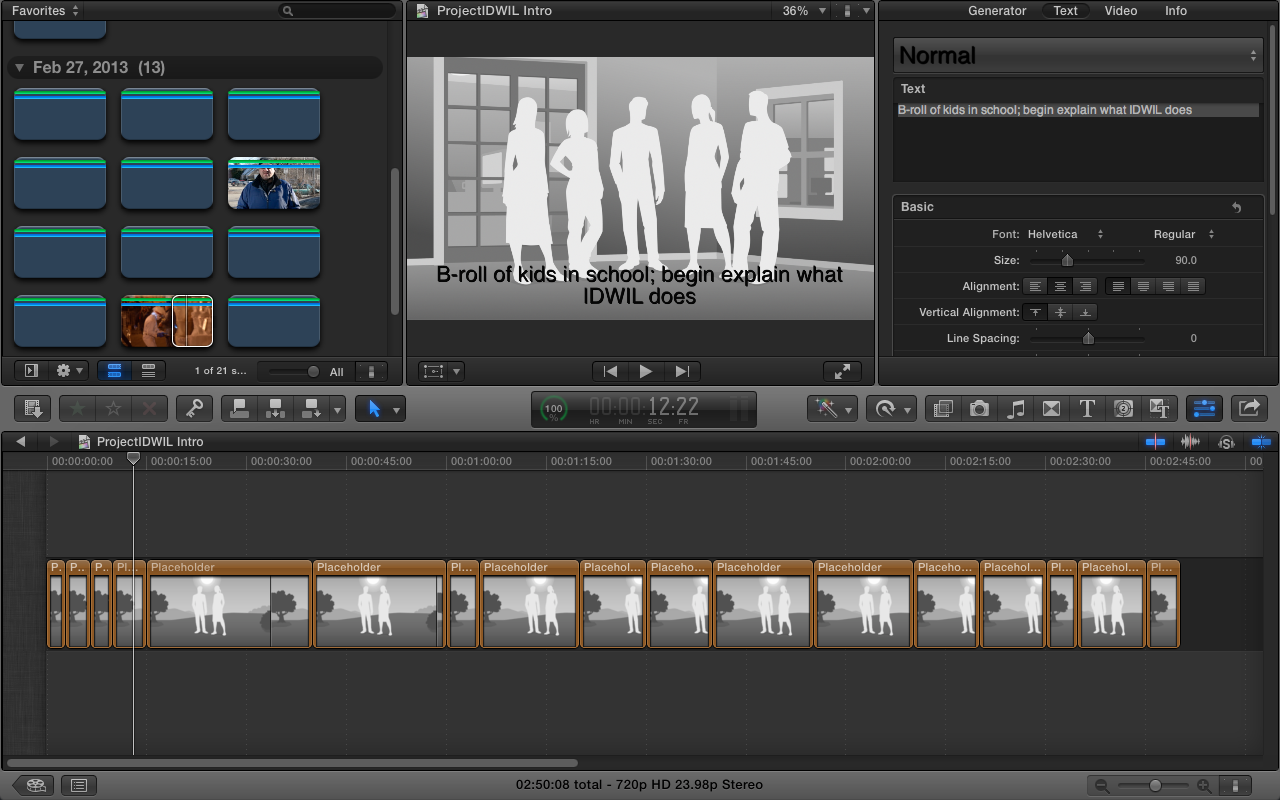Open browser gear action menu
Image resolution: width=1280 pixels, height=800 pixels.
tap(70, 371)
